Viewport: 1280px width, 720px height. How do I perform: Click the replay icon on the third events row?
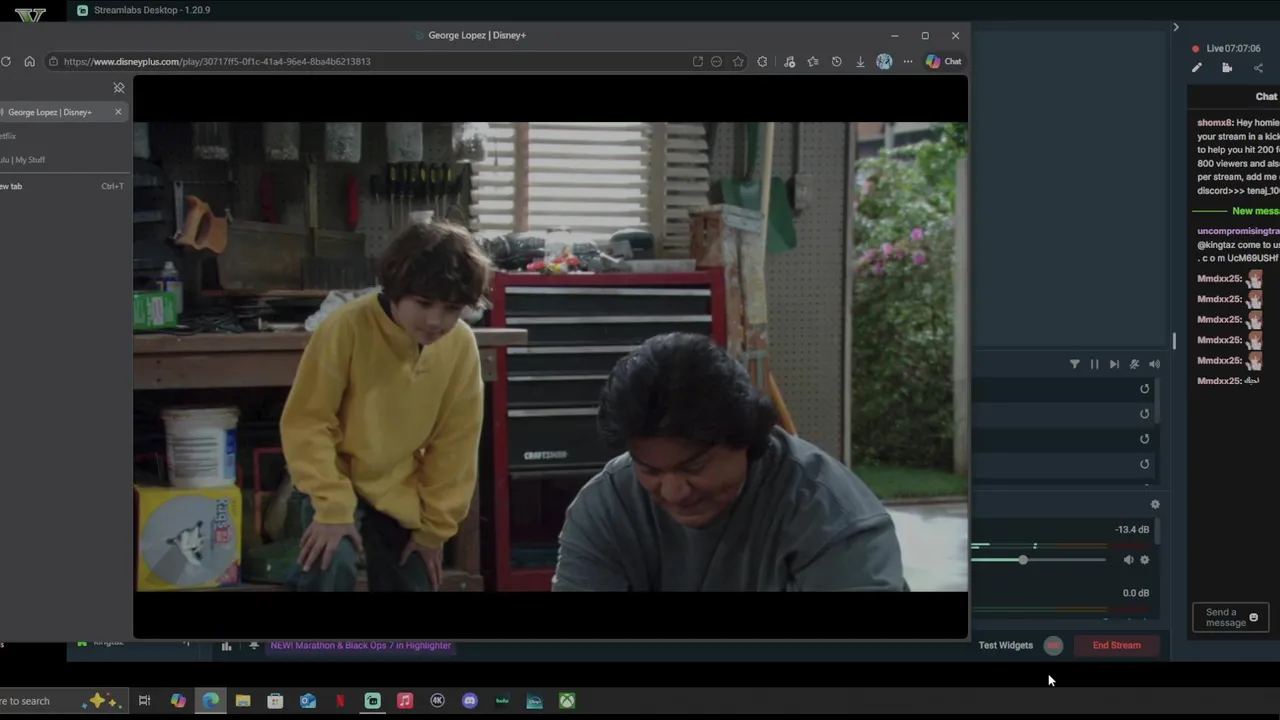pyautogui.click(x=1145, y=439)
